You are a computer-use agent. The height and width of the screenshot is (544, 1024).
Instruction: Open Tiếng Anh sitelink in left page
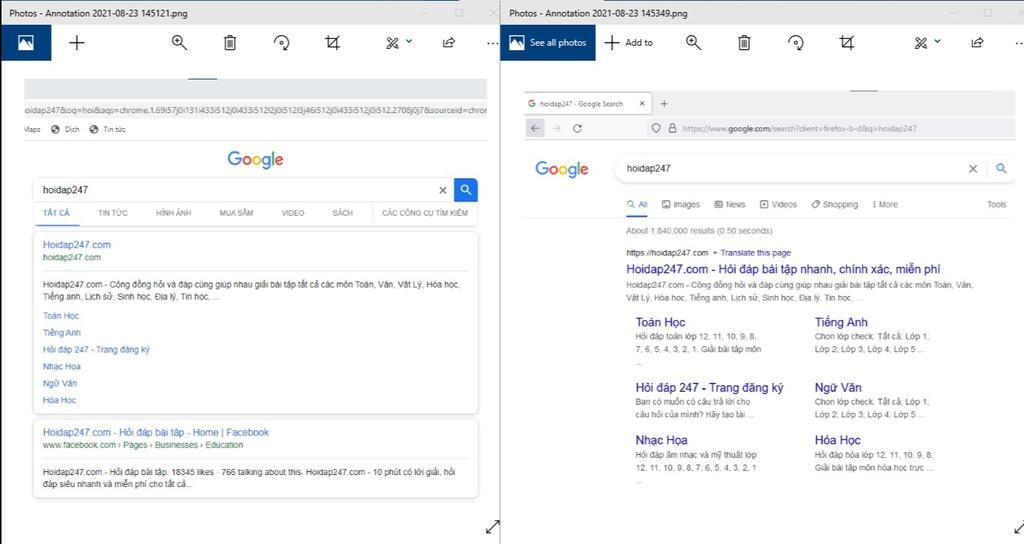point(62,332)
